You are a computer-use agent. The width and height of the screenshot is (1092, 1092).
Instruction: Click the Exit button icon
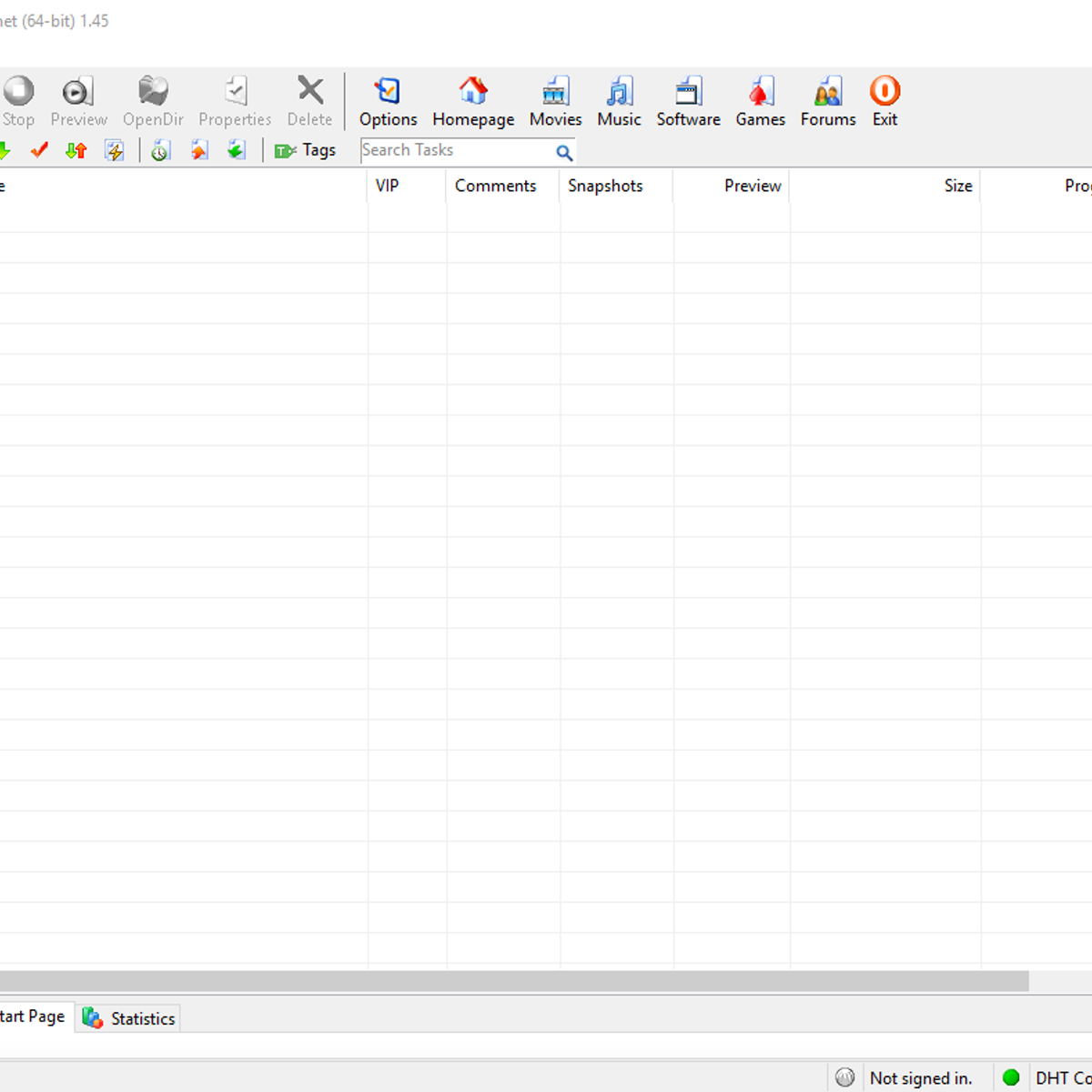(885, 91)
